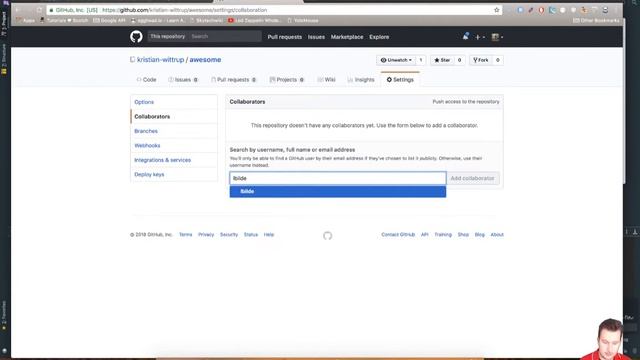Image resolution: width=640 pixels, height=360 pixels.
Task: Switch to the Wiki tab
Action: tap(327, 80)
